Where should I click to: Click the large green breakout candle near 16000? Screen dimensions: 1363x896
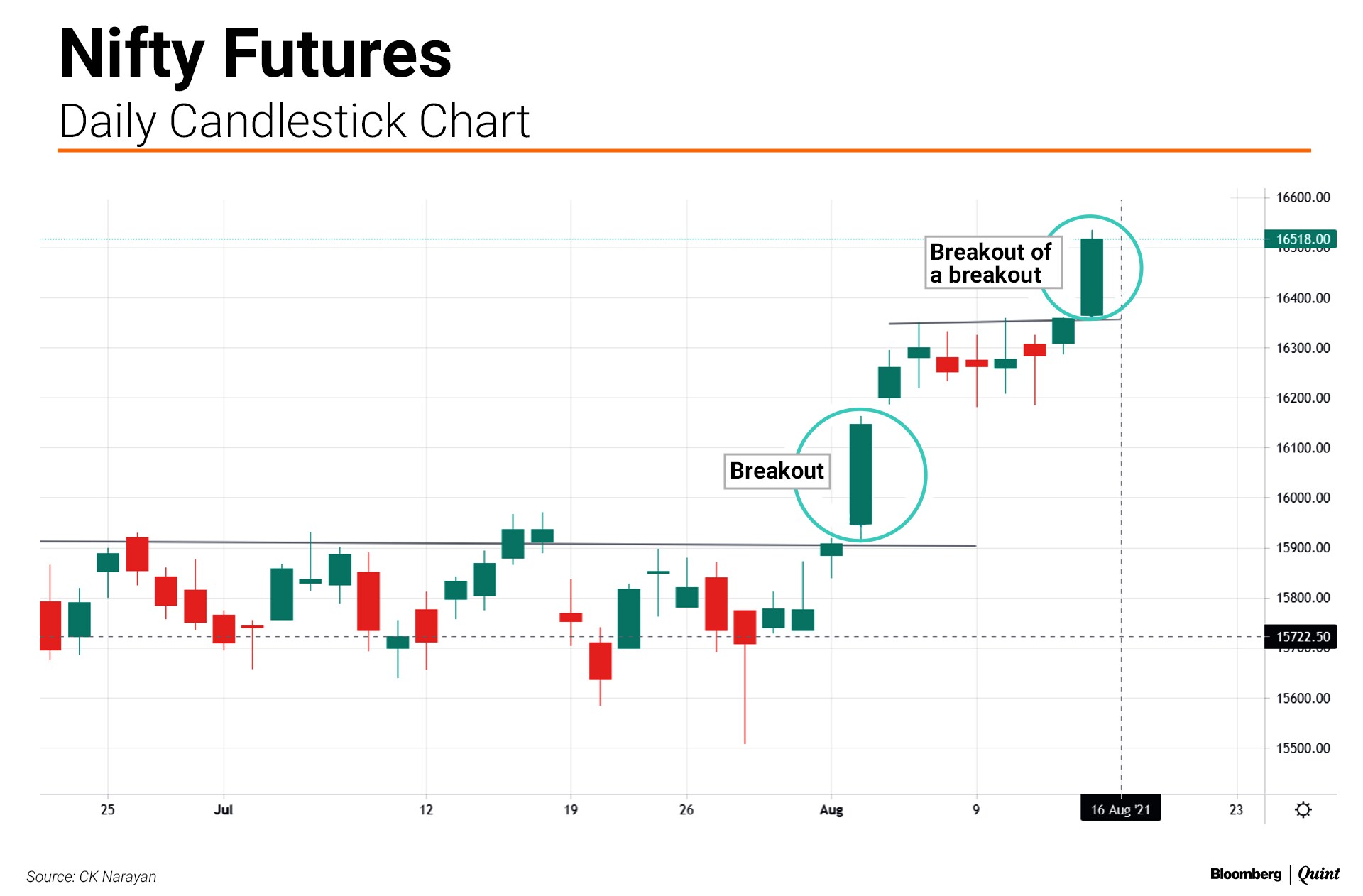860,474
